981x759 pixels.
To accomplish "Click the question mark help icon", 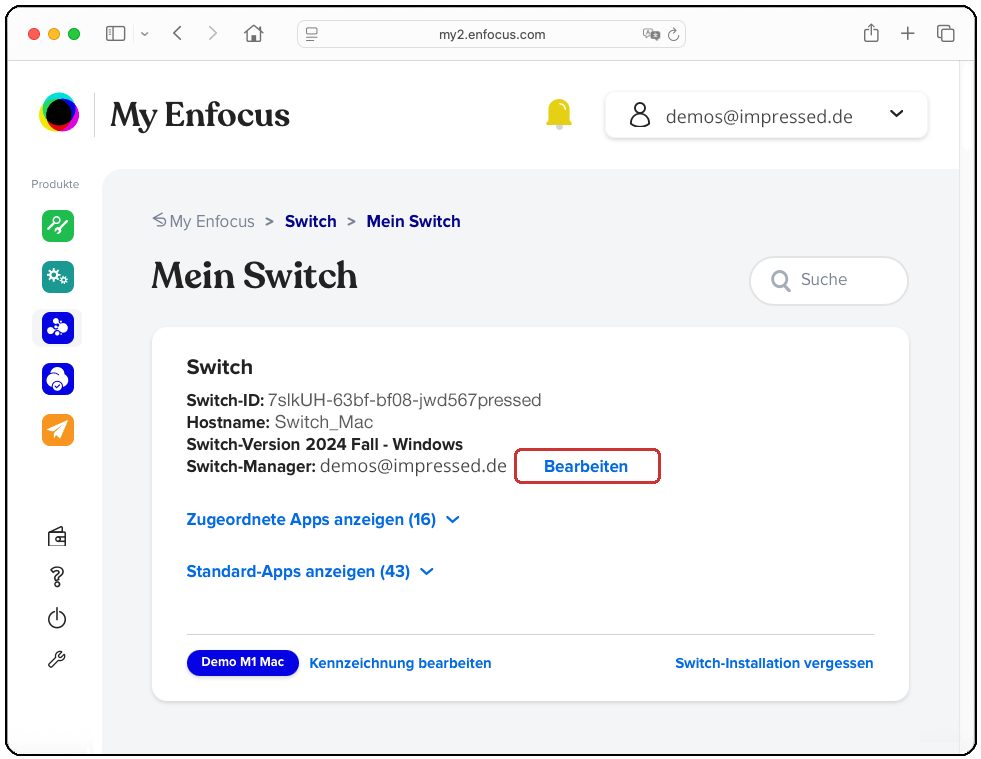I will coord(57,577).
